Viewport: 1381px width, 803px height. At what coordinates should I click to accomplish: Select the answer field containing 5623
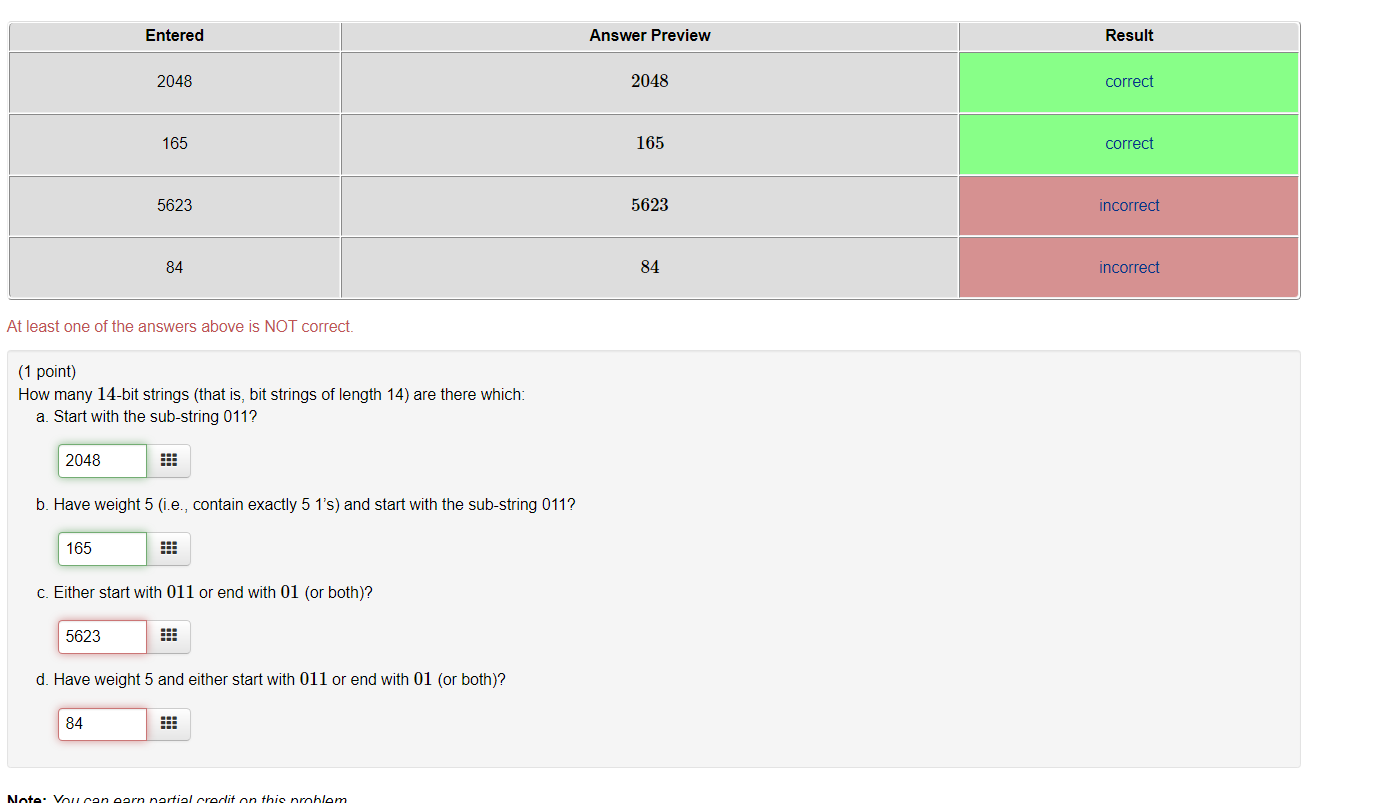(101, 636)
